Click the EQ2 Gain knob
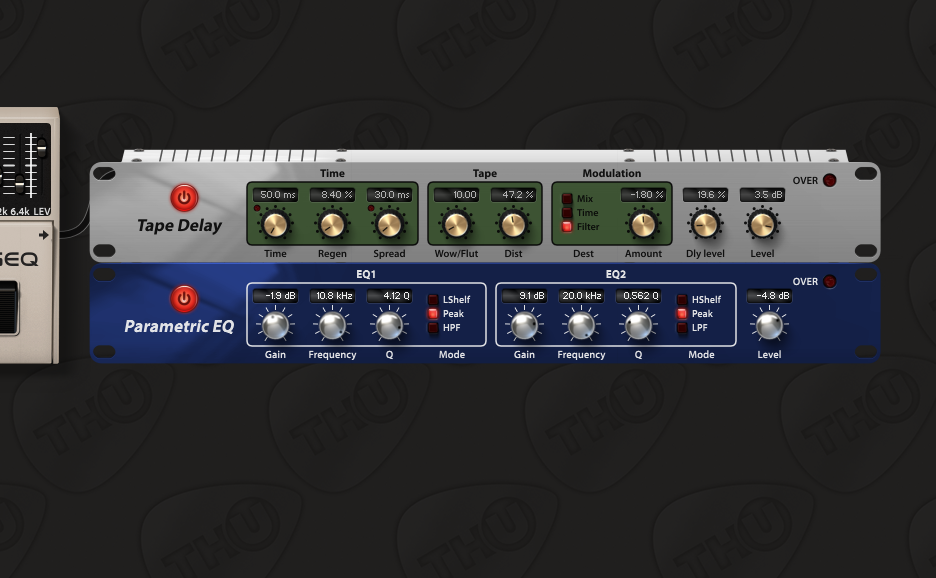This screenshot has height=578, width=936. click(x=524, y=326)
